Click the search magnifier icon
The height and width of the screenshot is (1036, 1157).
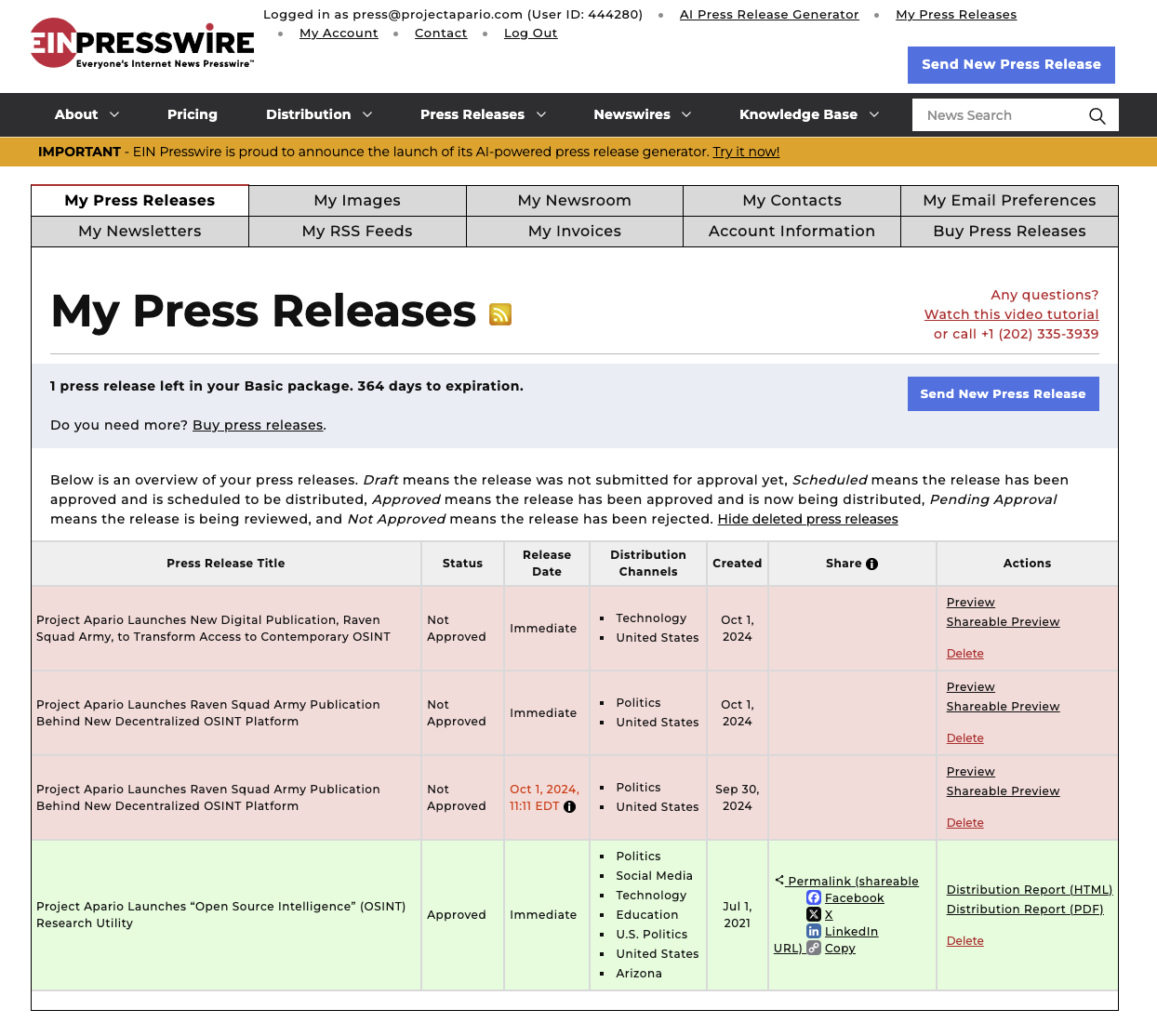[x=1097, y=115]
